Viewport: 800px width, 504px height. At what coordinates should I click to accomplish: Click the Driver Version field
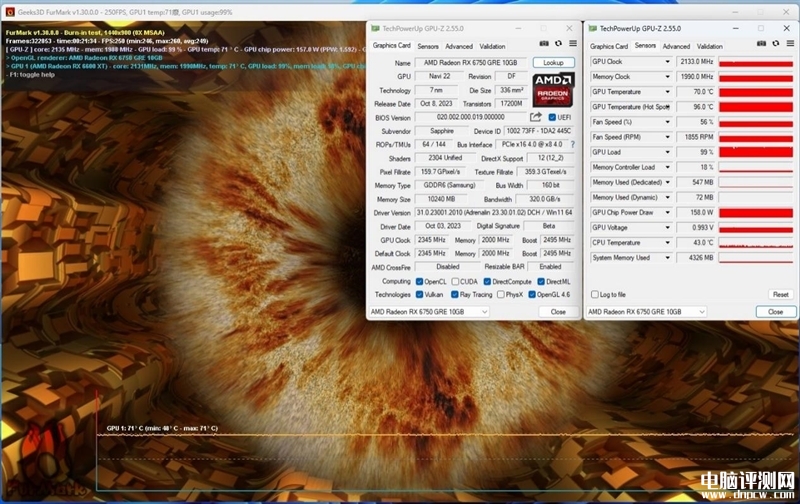[494, 212]
